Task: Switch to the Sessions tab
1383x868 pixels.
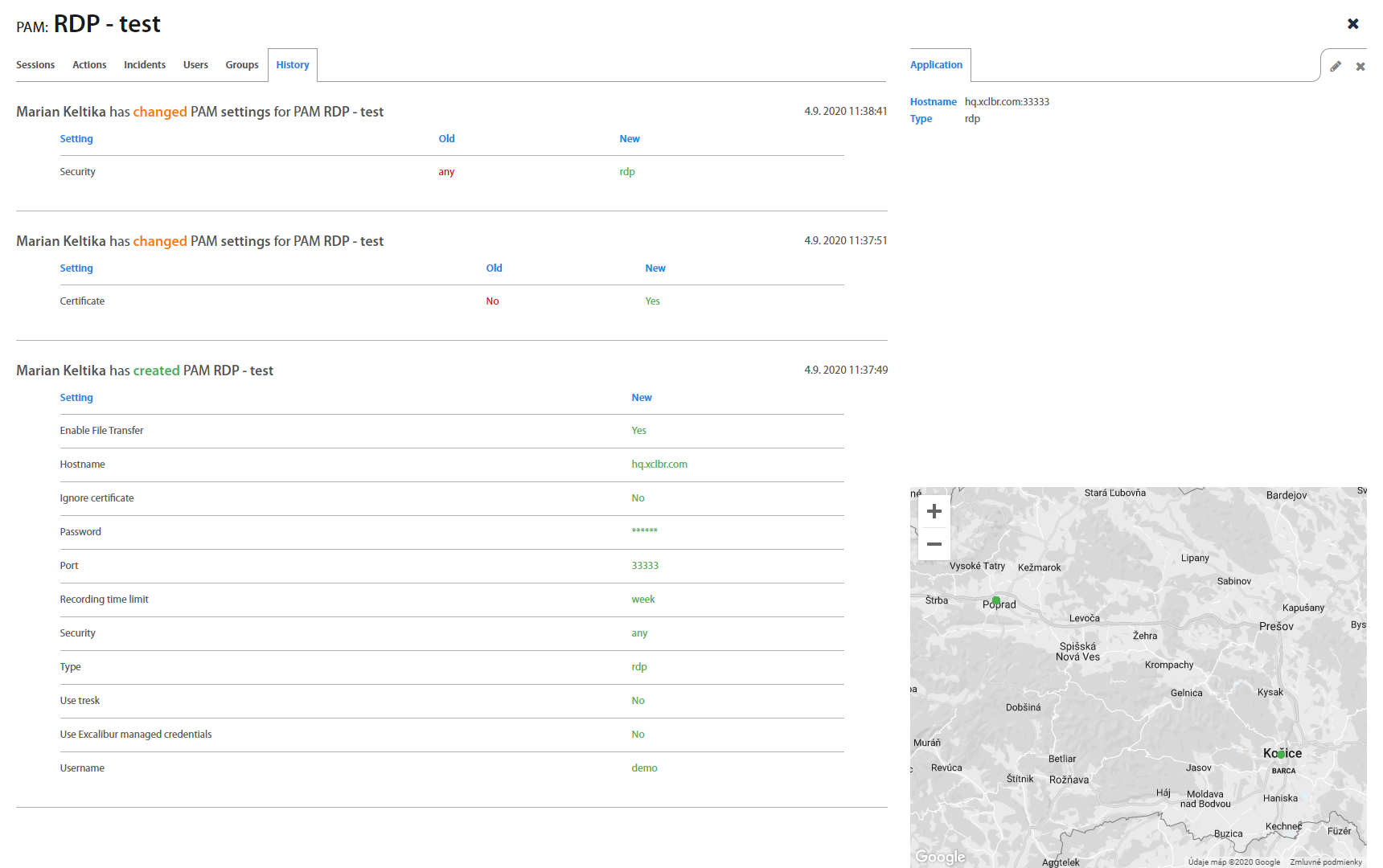Action: pos(35,65)
